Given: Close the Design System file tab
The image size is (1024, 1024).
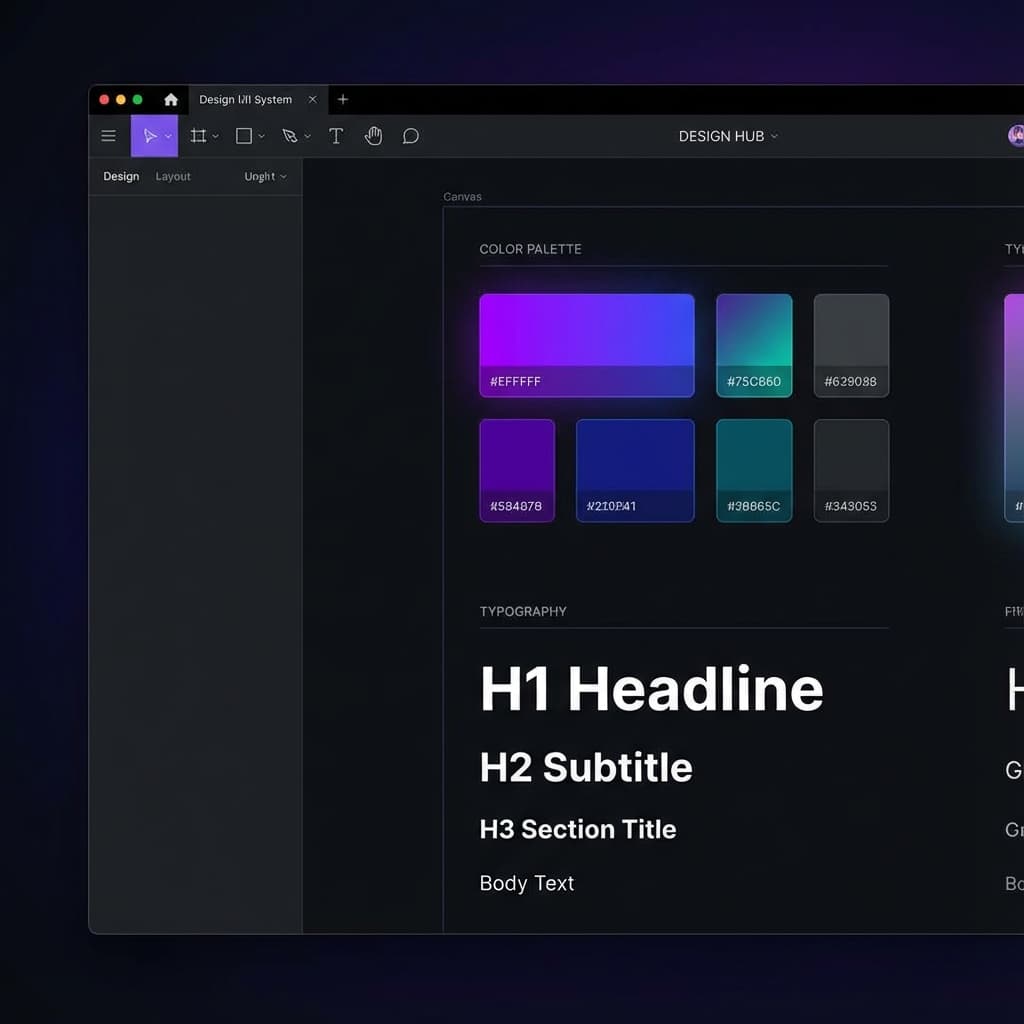Looking at the screenshot, I should tap(313, 100).
